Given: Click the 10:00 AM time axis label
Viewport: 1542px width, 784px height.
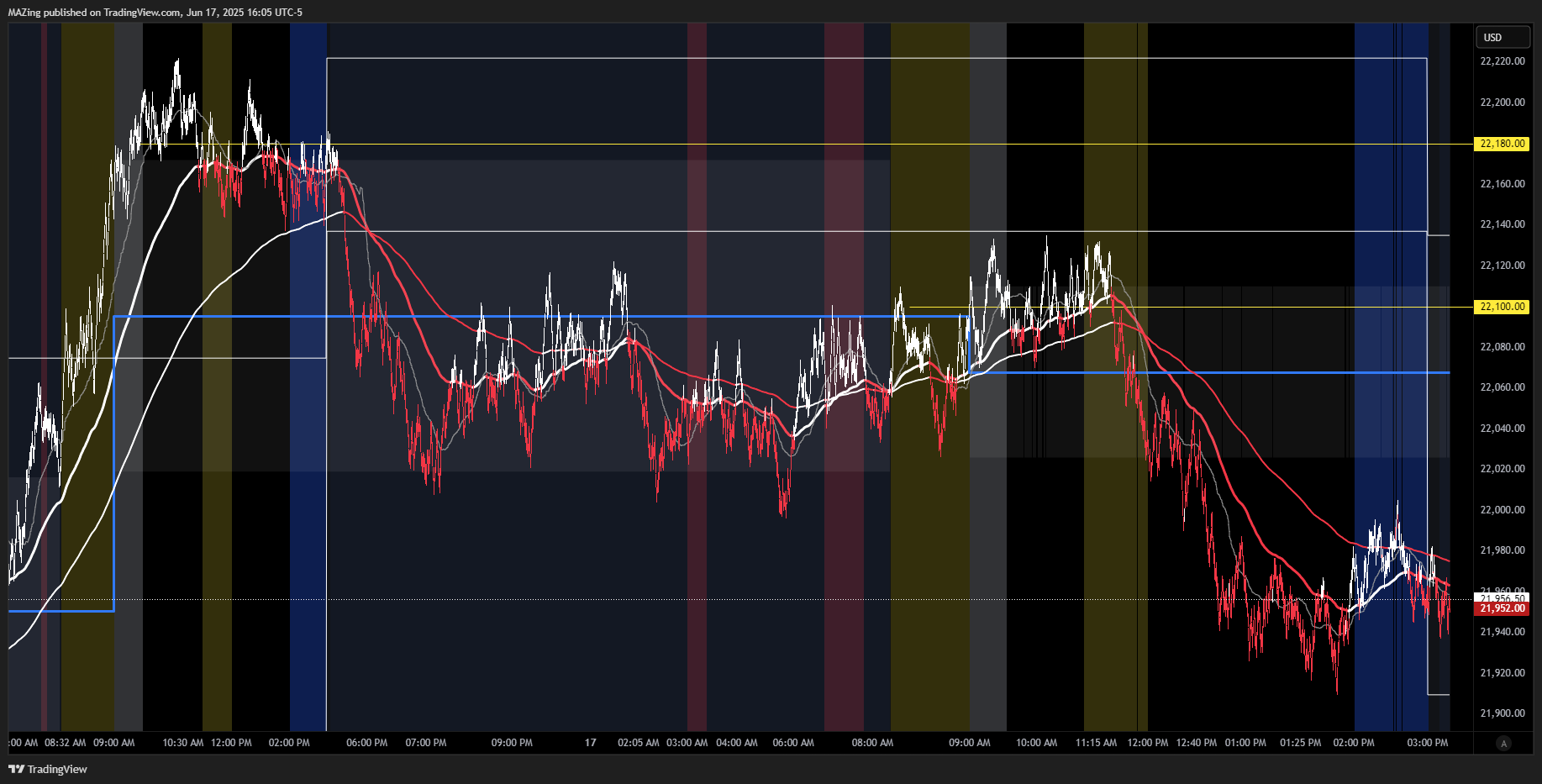Looking at the screenshot, I should [x=1037, y=743].
